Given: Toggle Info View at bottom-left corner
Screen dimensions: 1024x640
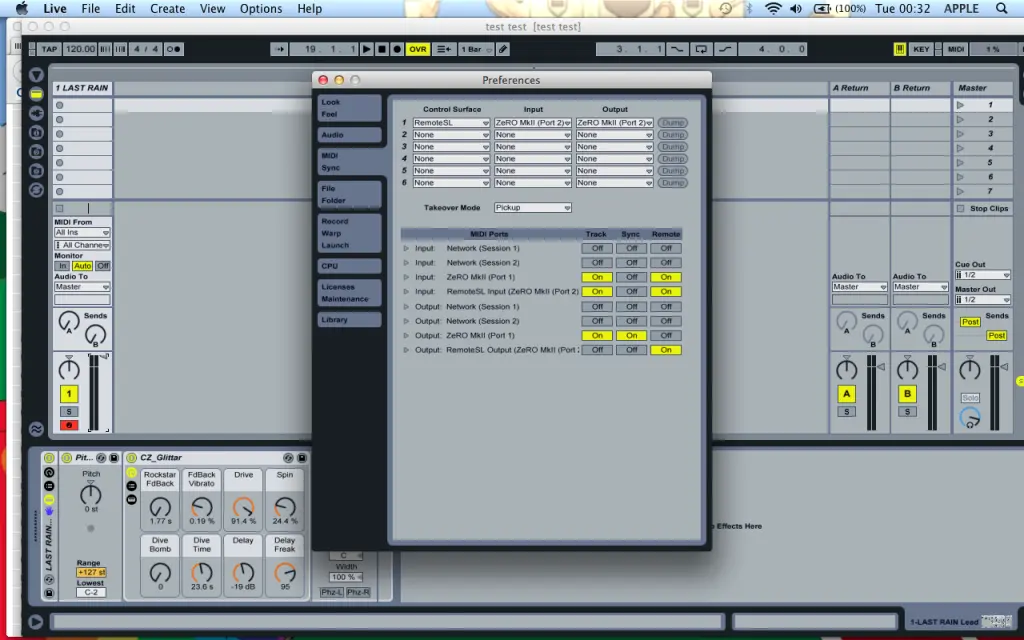Looking at the screenshot, I should pyautogui.click(x=36, y=622).
